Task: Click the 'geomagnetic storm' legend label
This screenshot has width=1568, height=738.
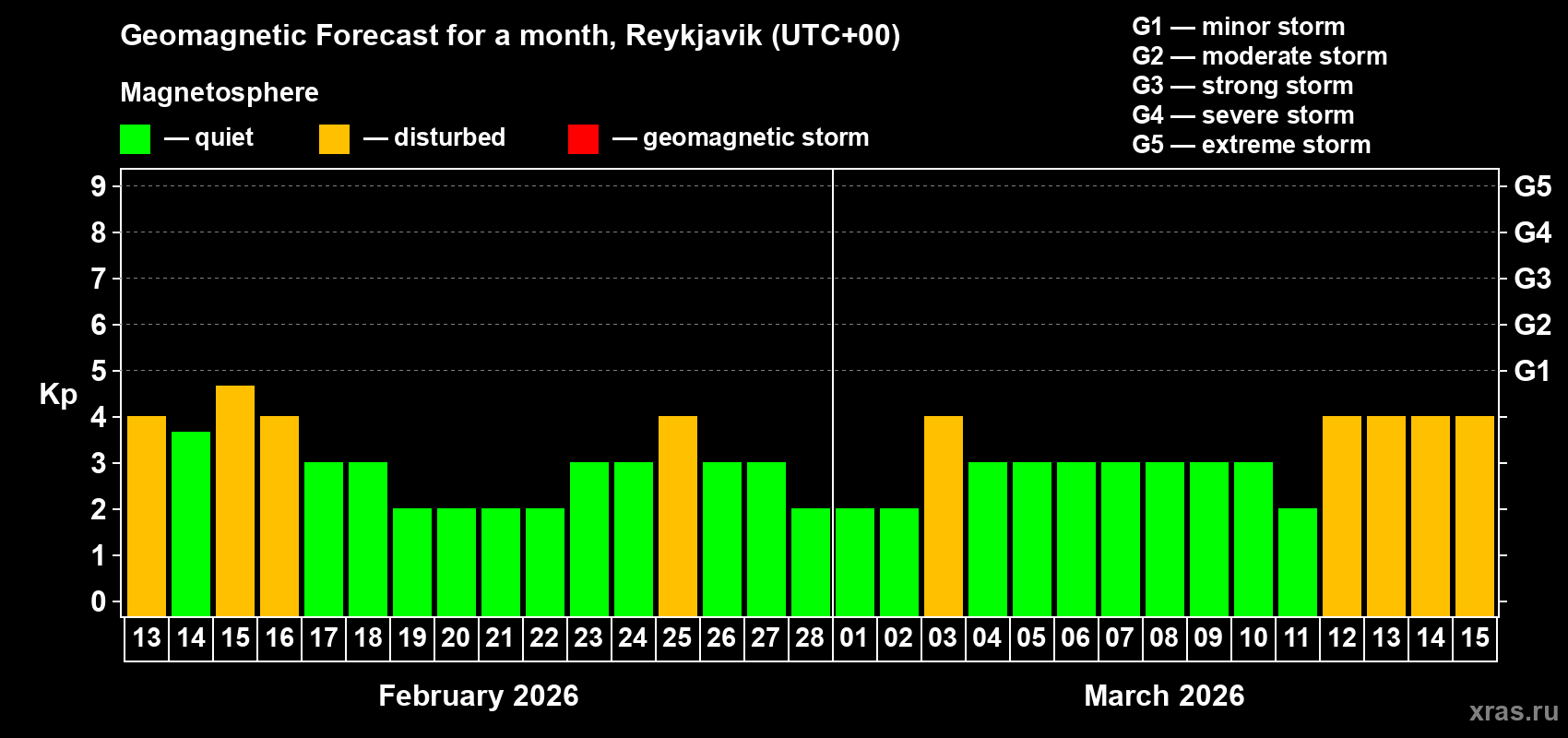Action: coord(755,137)
